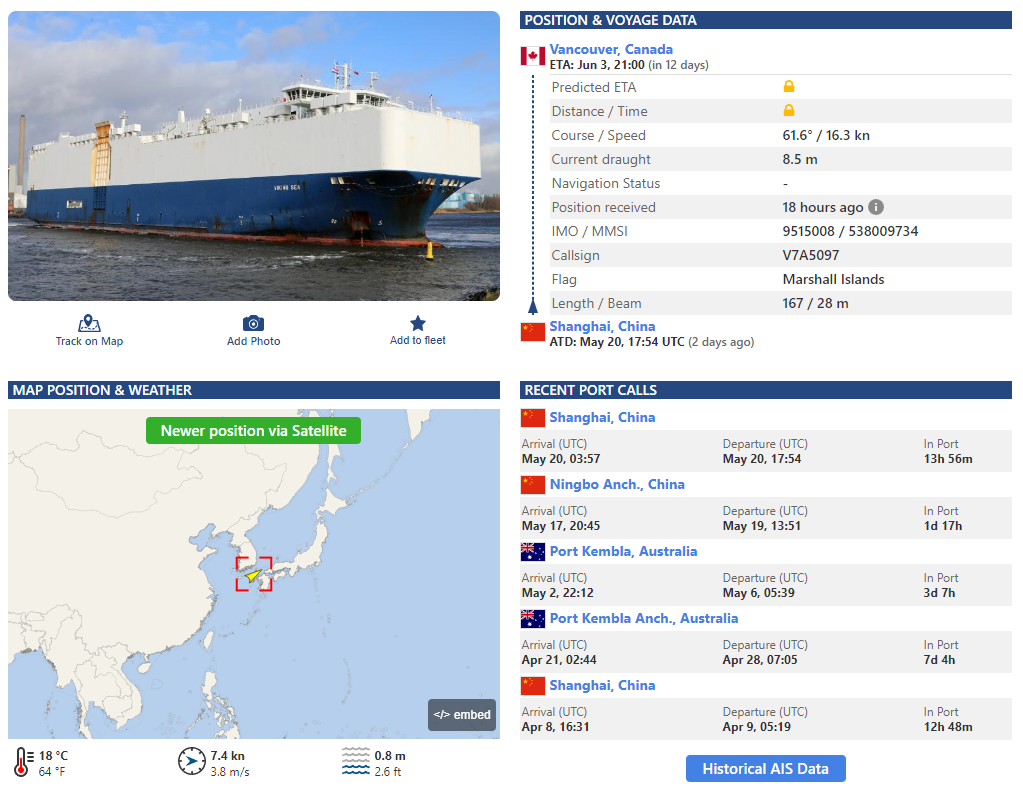Click the Track on Map icon
Viewport: 1023px width, 792px height.
(89, 323)
